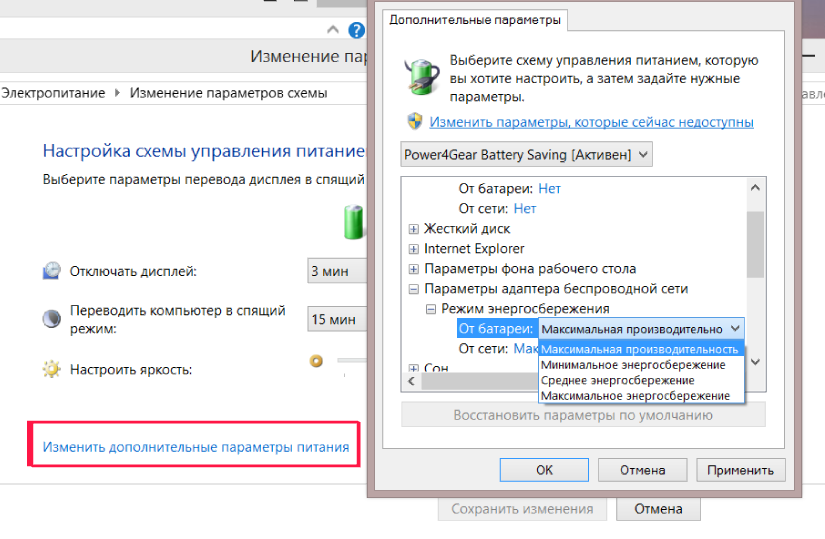Open the Отключать дисплей 3 мин dropdown
The height and width of the screenshot is (539, 825).
click(x=337, y=271)
